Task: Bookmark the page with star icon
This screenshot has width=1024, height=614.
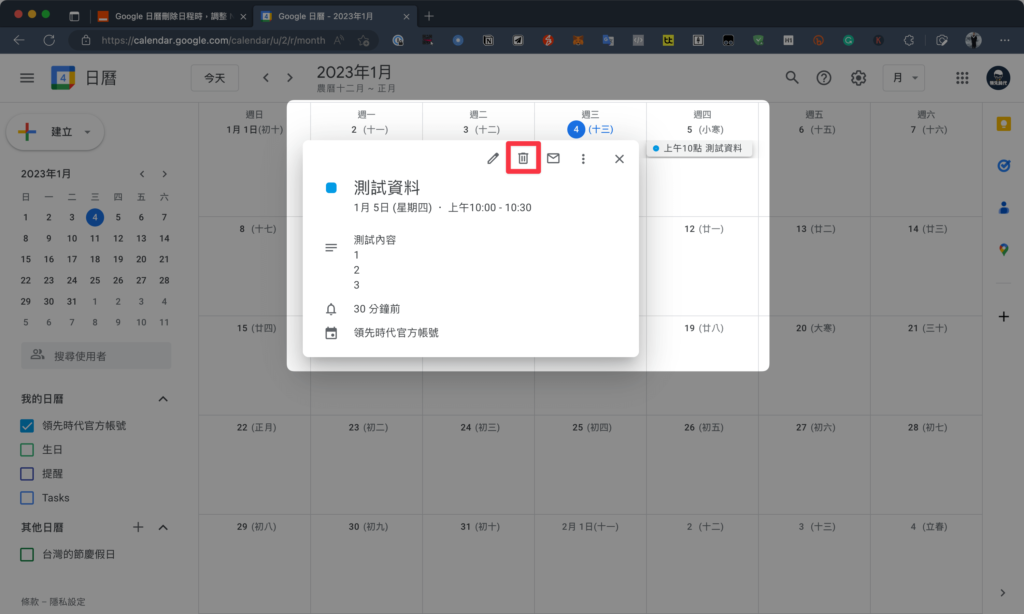Action: pyautogui.click(x=364, y=40)
